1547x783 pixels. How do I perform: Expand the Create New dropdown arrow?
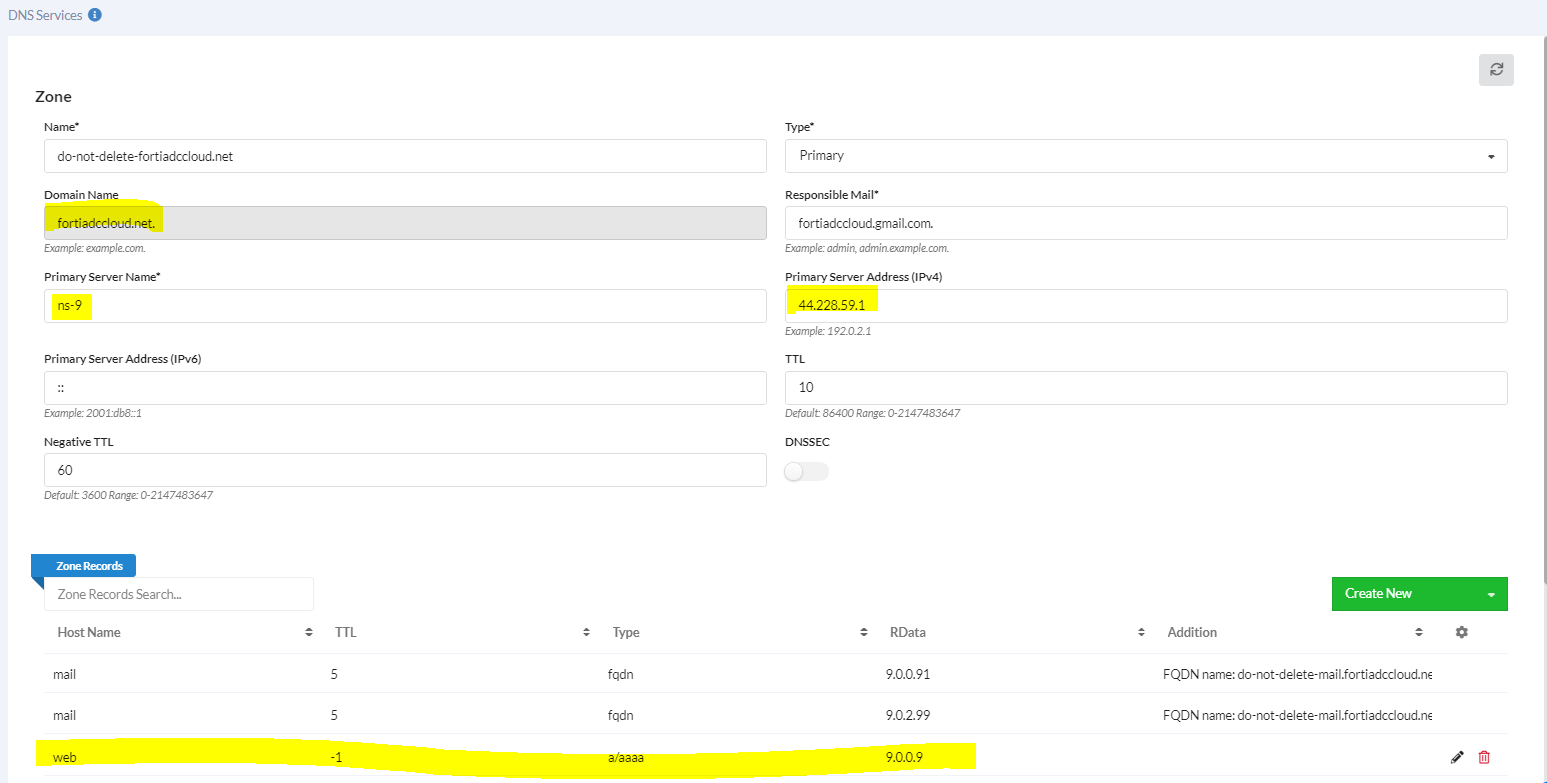click(1491, 594)
